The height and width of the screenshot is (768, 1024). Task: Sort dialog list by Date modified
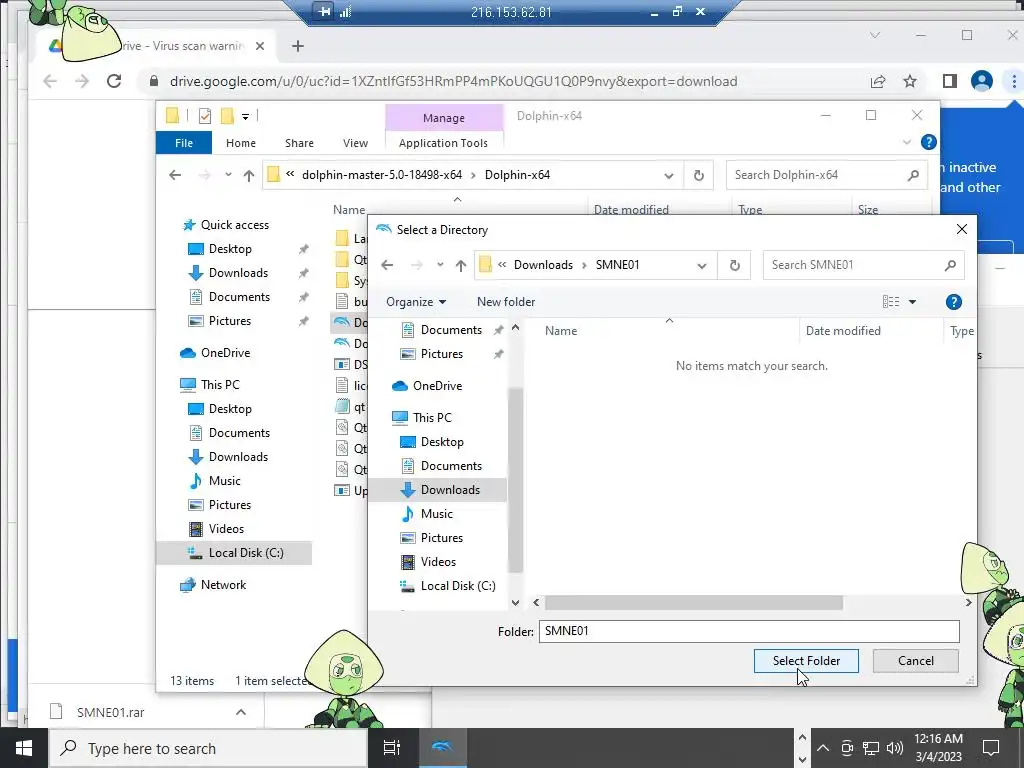843,330
